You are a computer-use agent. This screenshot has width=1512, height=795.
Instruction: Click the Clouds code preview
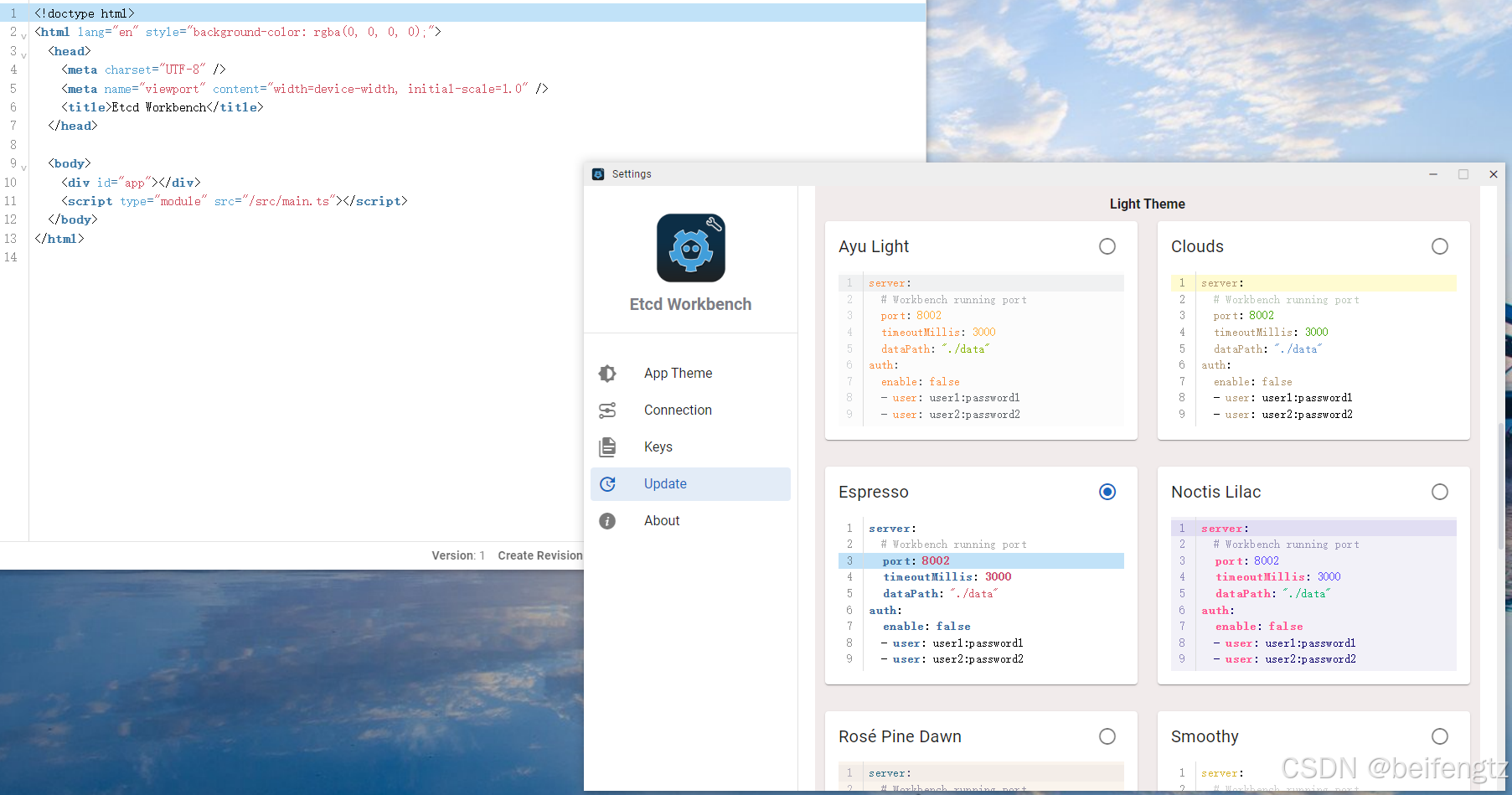coord(1313,348)
